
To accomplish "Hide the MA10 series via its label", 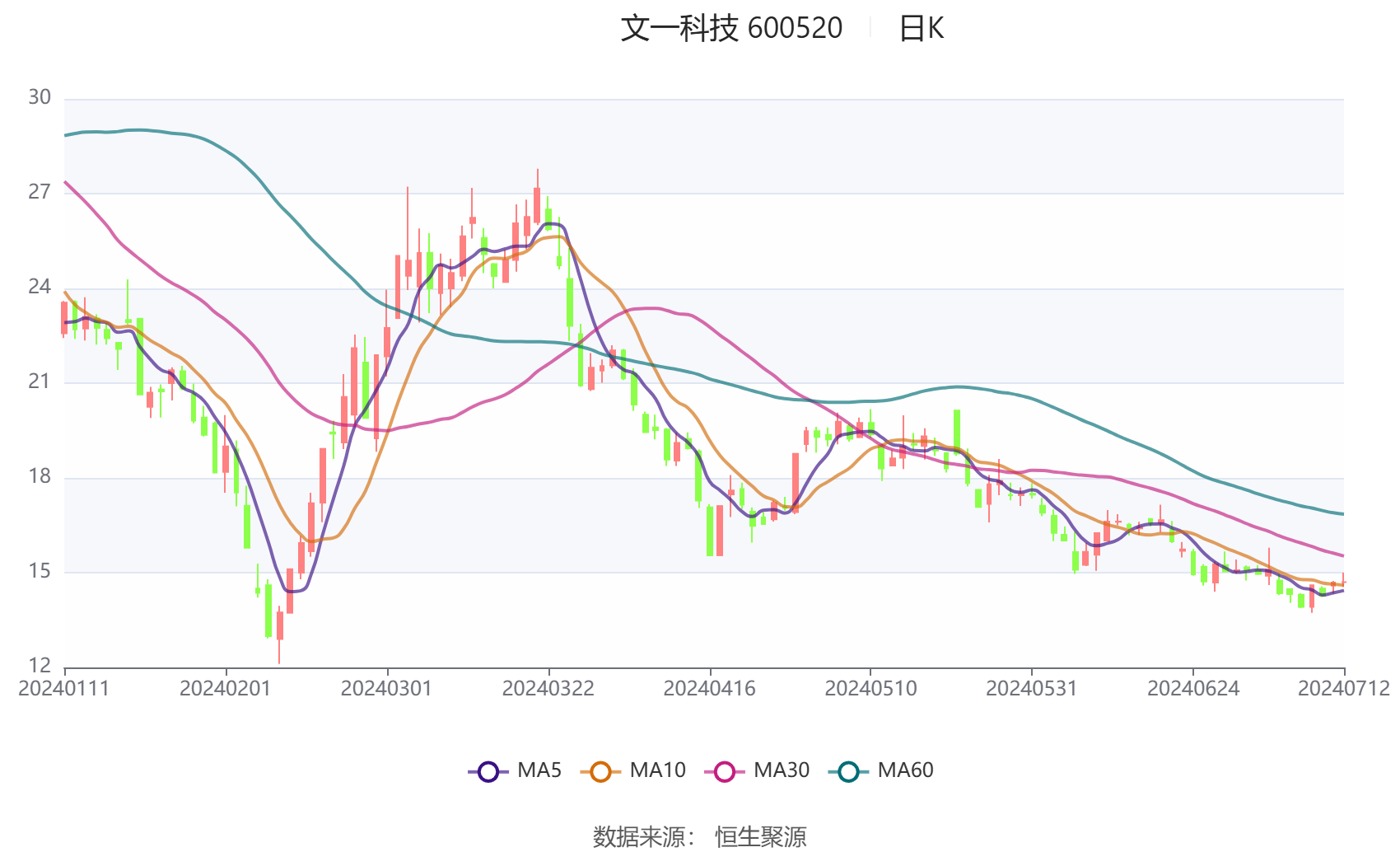I will coord(657,770).
